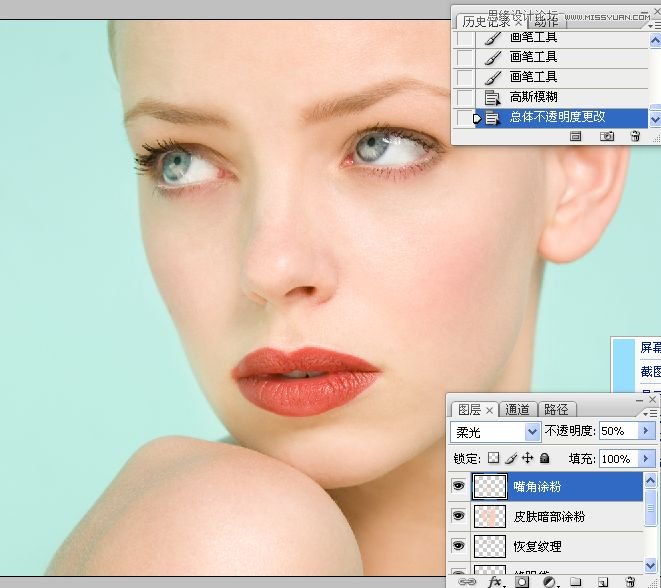Hide the 皮肤暗部涂粉 layer via eye icon

pos(458,516)
